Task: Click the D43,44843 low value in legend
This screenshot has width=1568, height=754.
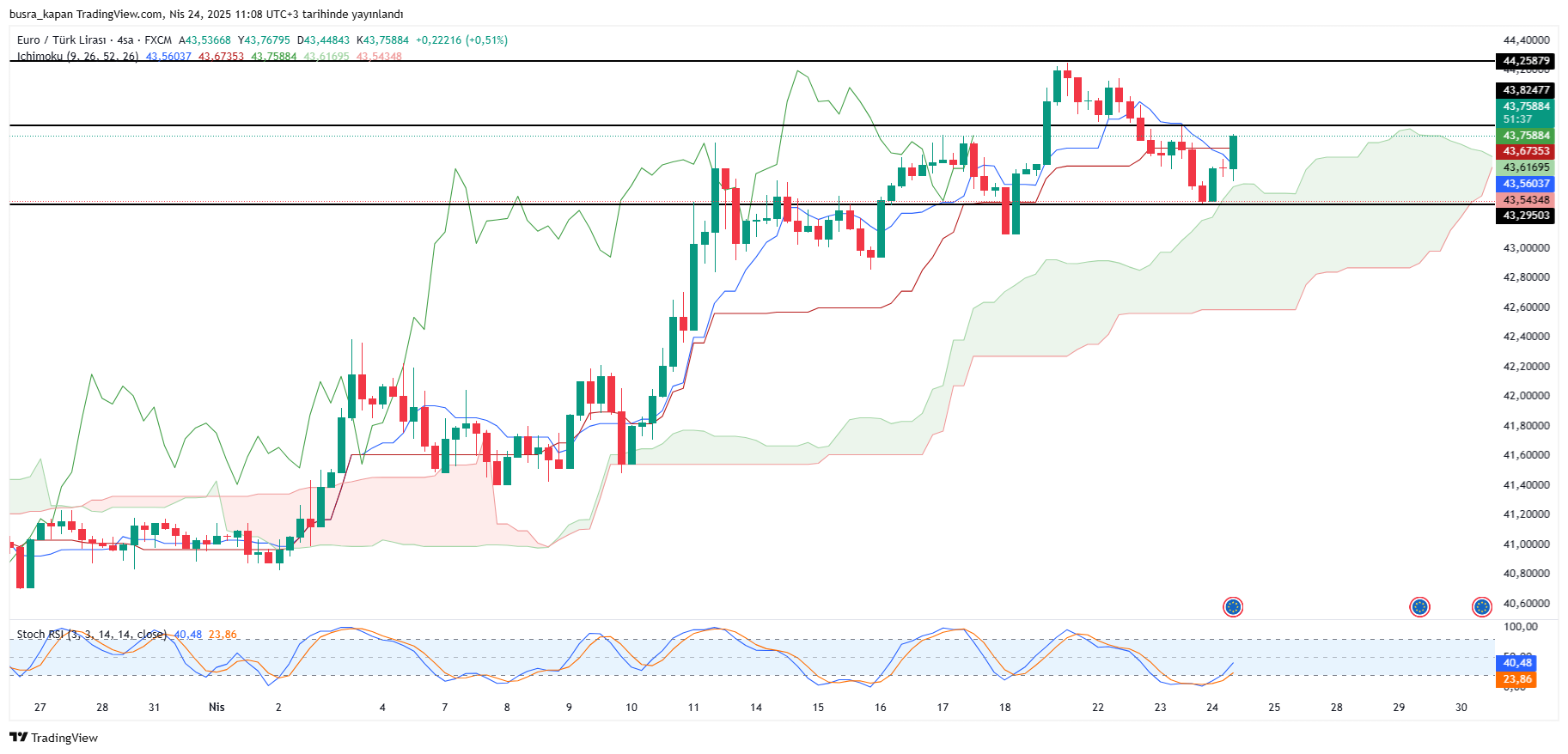Action: 323,40
